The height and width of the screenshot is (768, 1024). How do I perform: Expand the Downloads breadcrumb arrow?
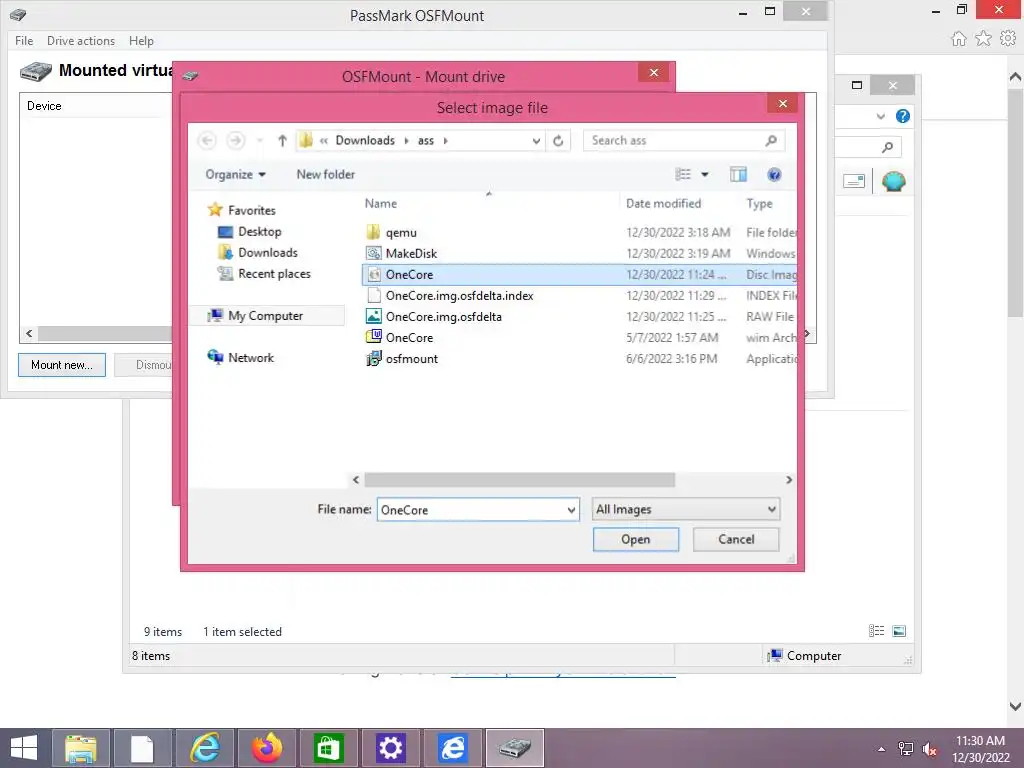(406, 140)
